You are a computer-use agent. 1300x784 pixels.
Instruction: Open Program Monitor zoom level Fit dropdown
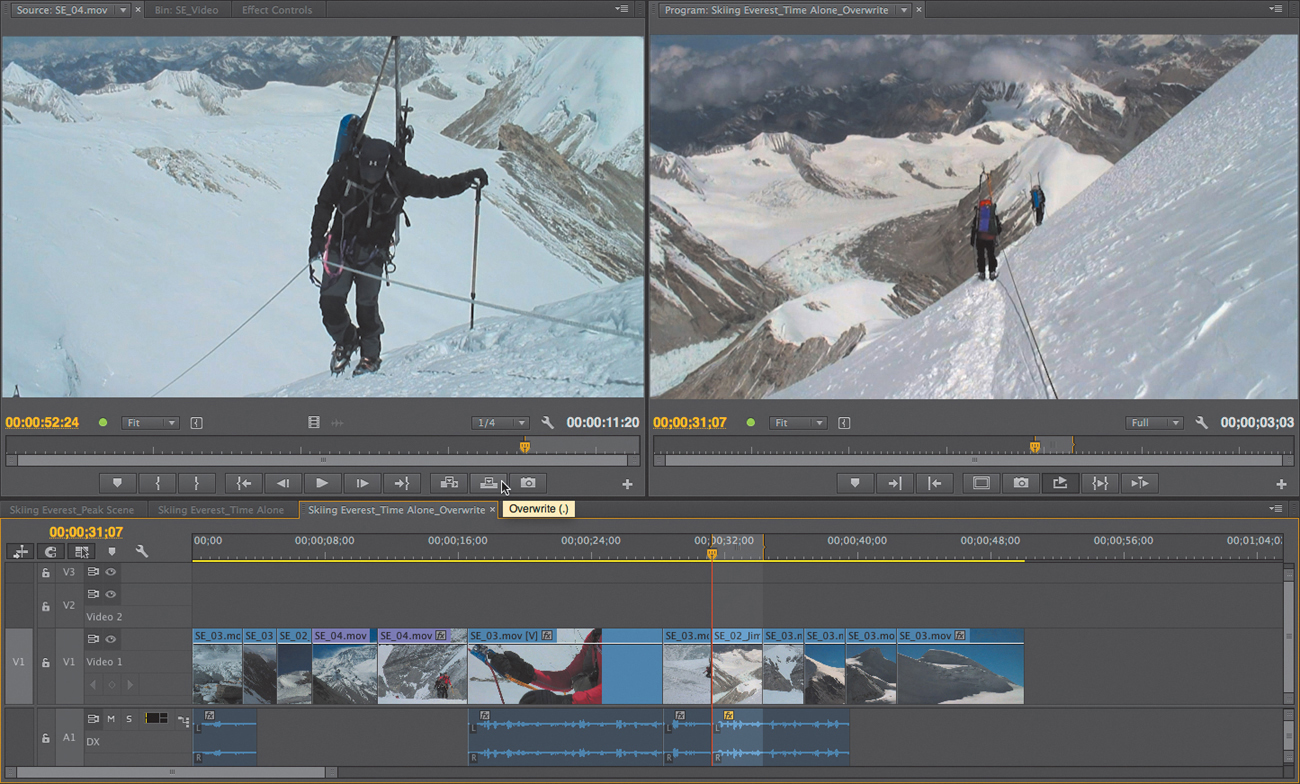(798, 423)
